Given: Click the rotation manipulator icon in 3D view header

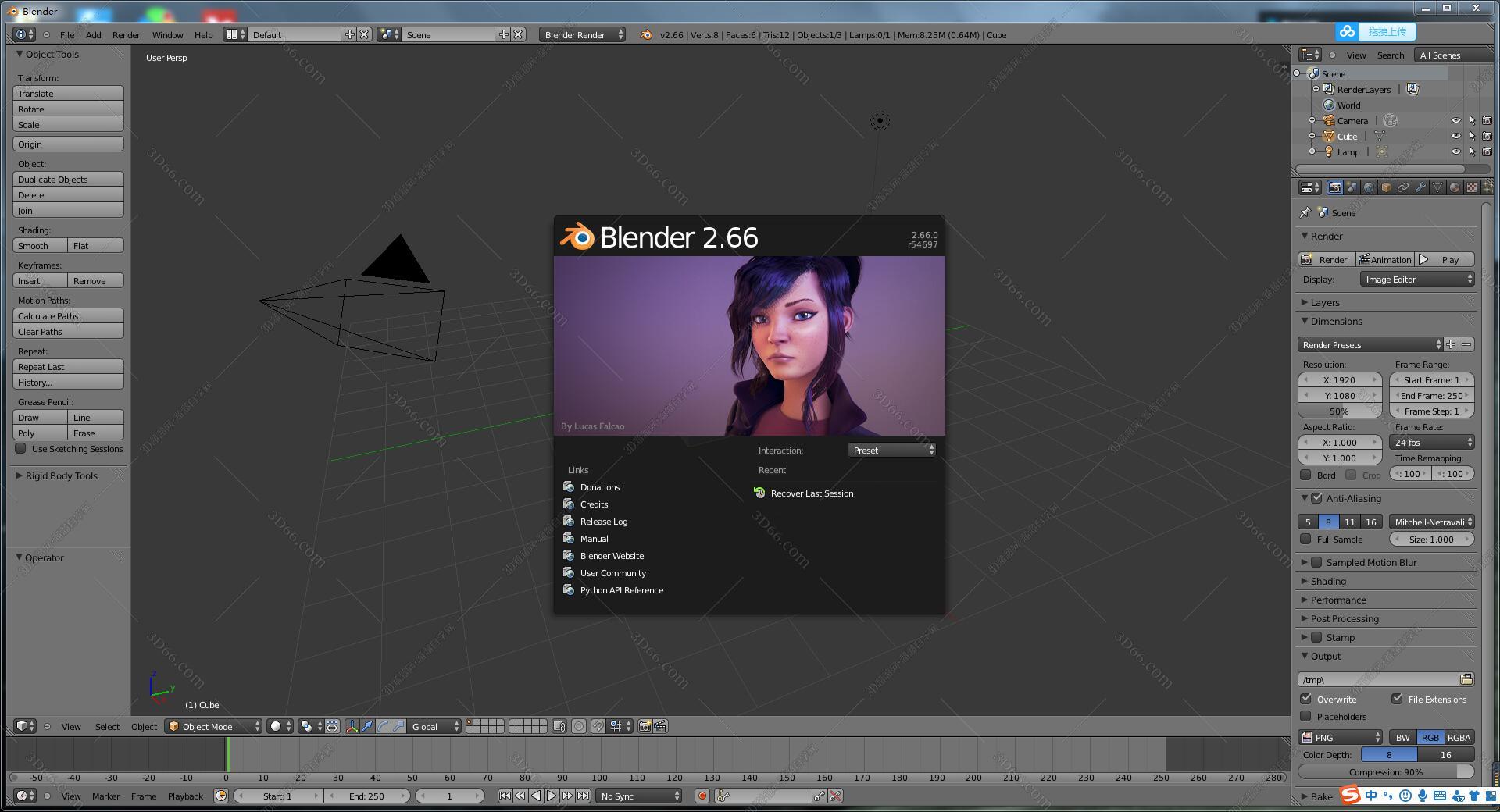Looking at the screenshot, I should click(382, 727).
